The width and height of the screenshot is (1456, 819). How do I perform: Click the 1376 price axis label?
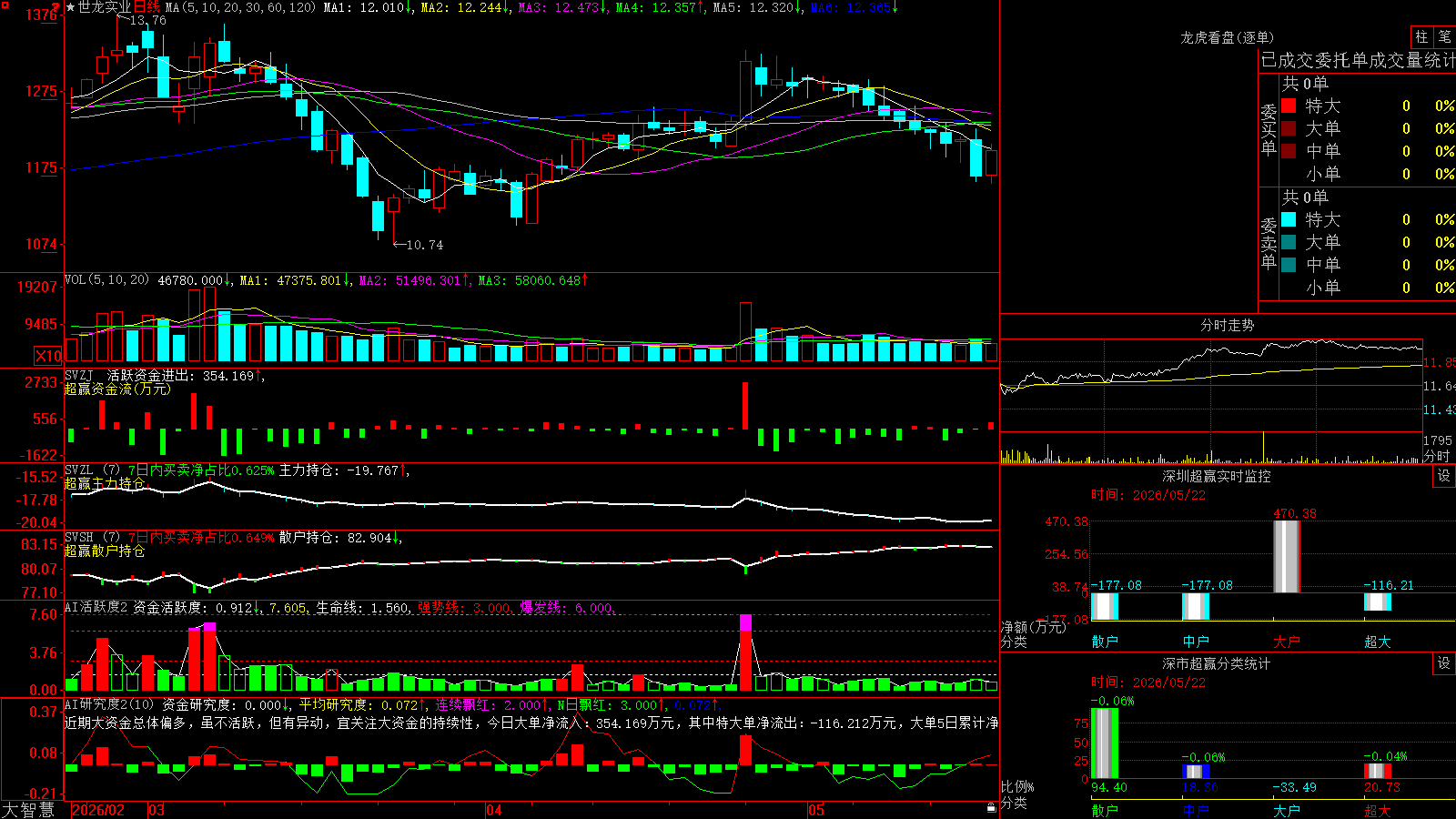[x=42, y=15]
